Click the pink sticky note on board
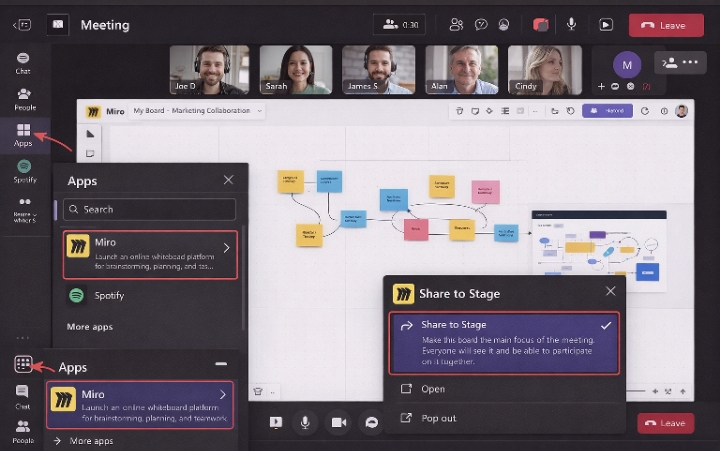720x451 pixels. (x=485, y=191)
